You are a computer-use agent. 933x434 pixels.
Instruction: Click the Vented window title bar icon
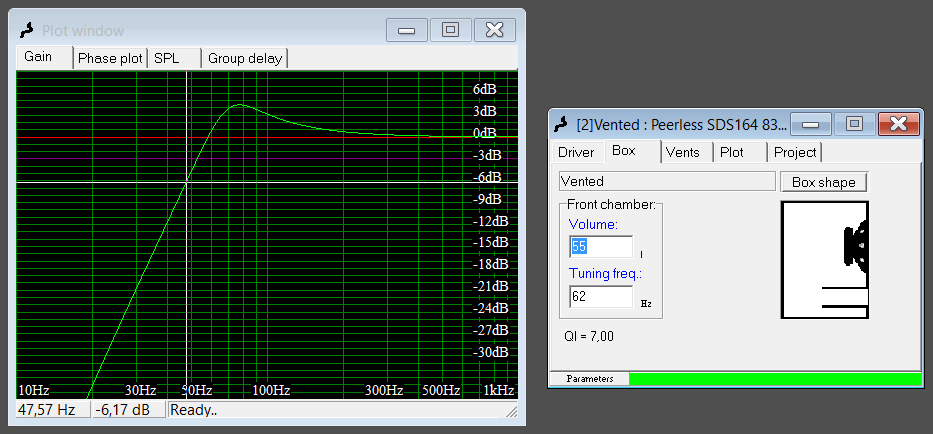[562, 124]
